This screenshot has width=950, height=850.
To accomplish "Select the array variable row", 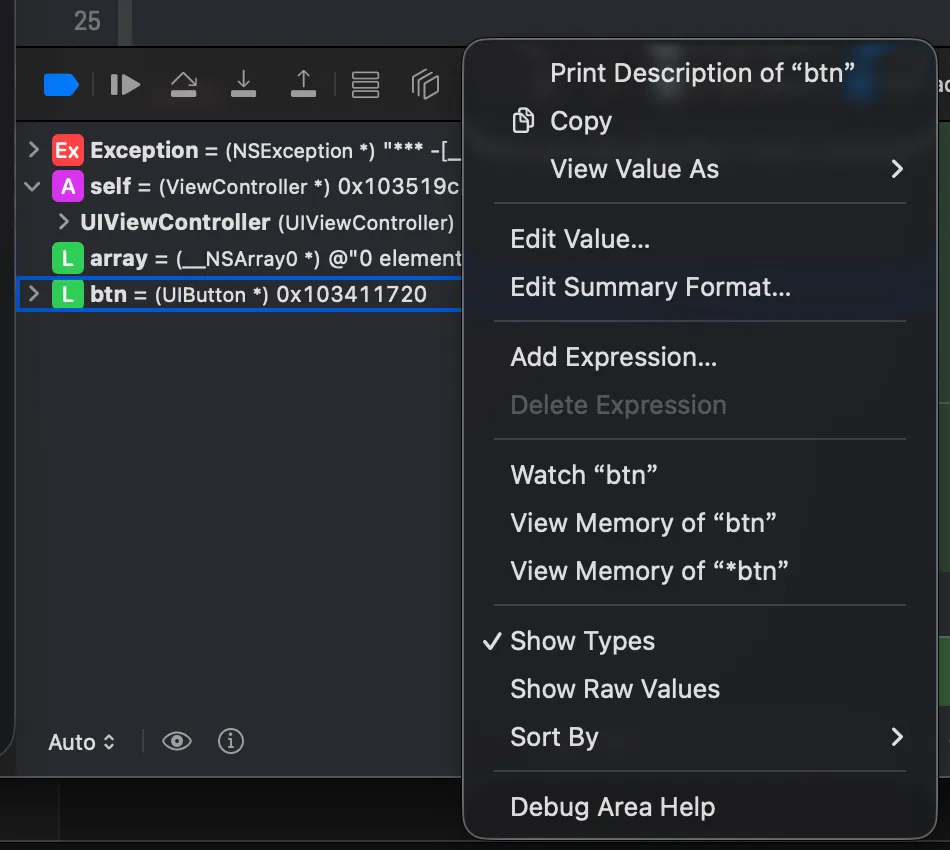I will coord(239,259).
